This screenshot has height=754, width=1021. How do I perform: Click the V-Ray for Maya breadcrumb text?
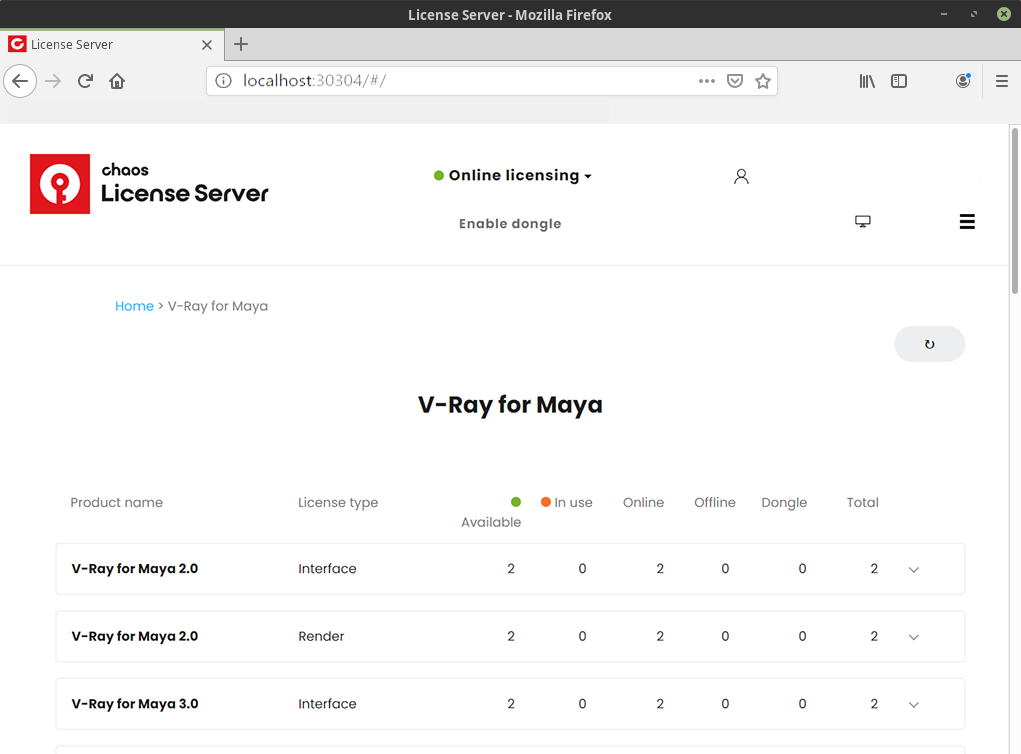click(217, 306)
